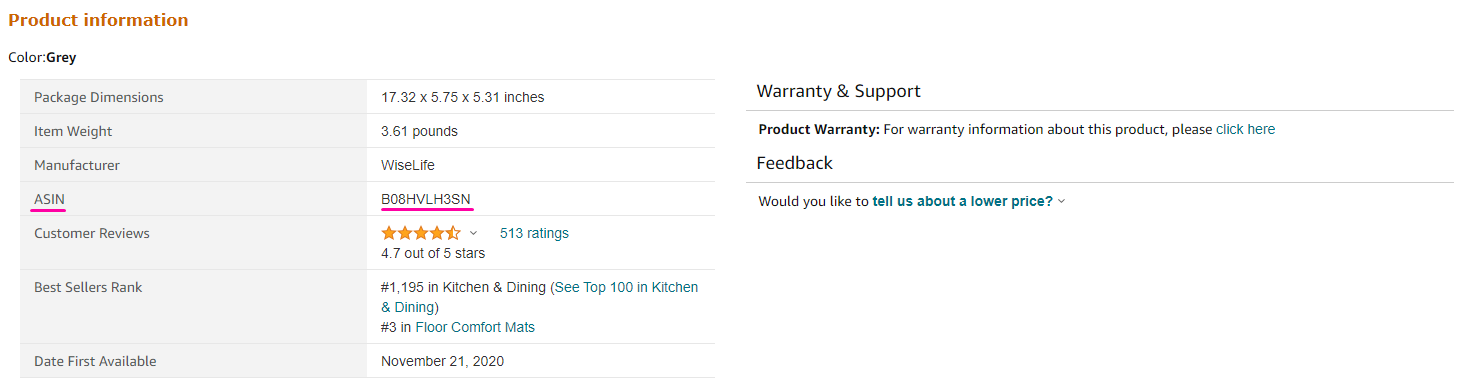Open the 513 ratings link
Image resolution: width=1462 pixels, height=387 pixels.
pos(534,233)
